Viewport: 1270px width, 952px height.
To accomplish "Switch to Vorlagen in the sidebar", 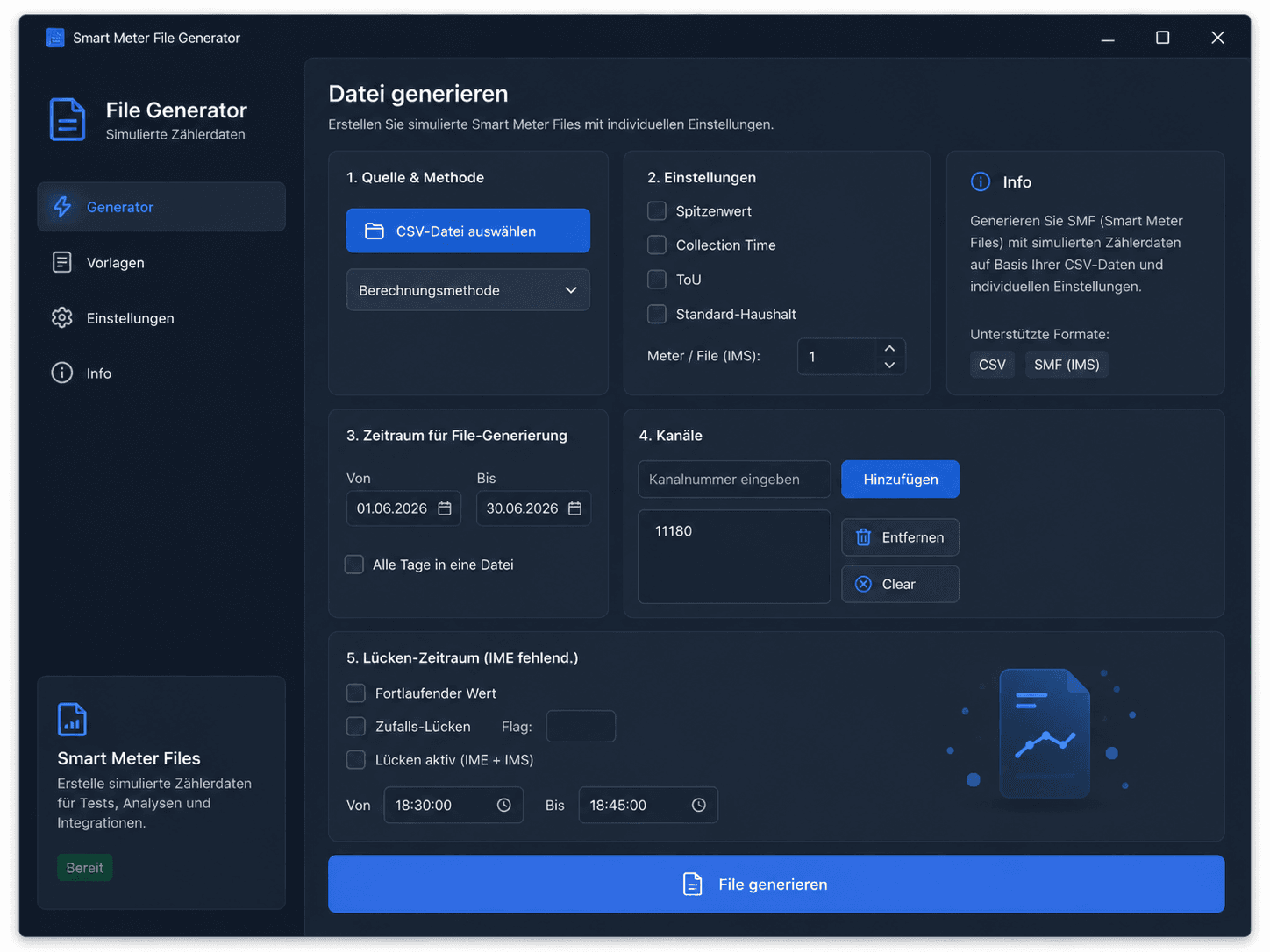I will click(161, 262).
